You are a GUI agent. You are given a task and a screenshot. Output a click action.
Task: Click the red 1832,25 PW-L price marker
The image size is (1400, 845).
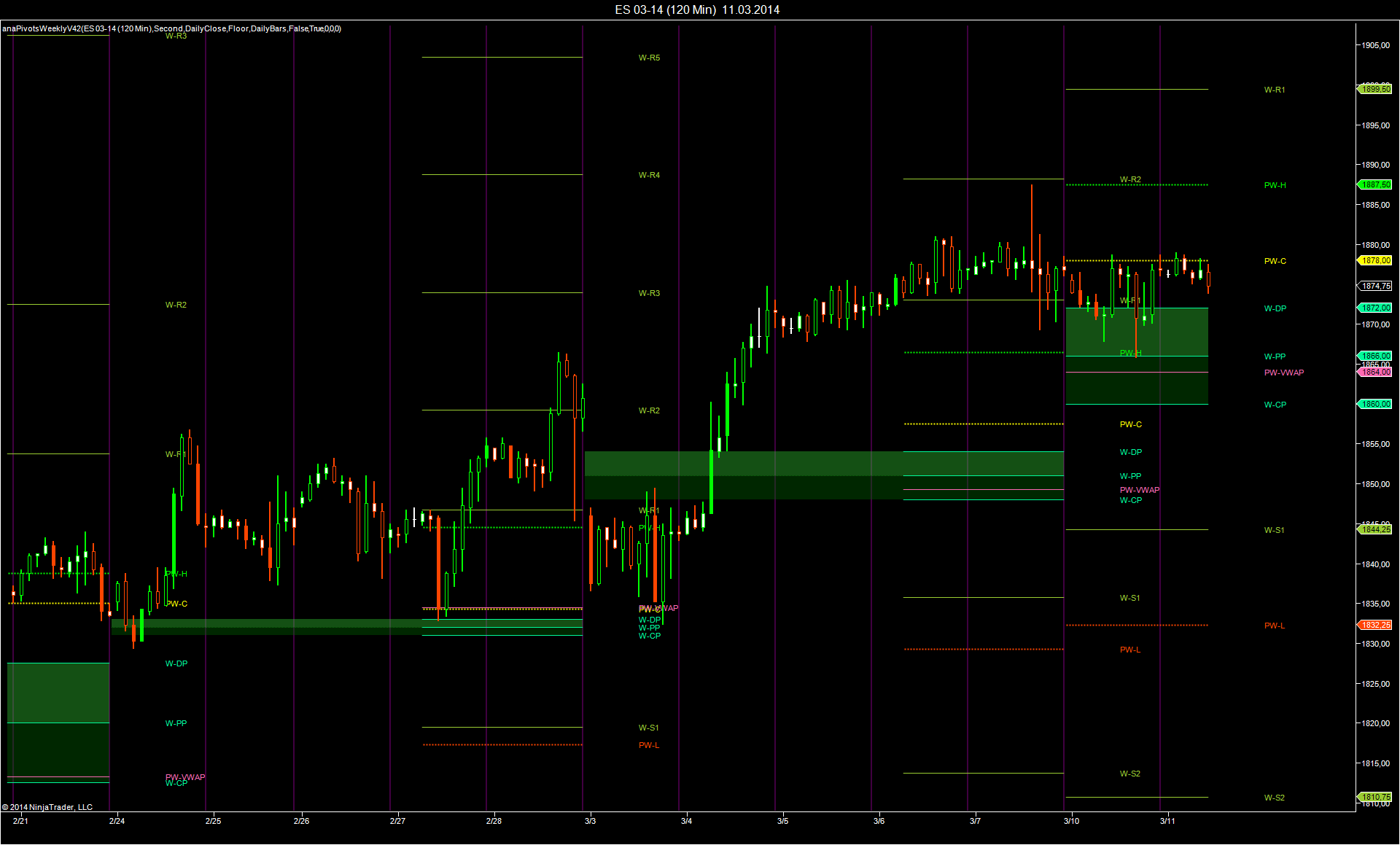click(x=1376, y=626)
